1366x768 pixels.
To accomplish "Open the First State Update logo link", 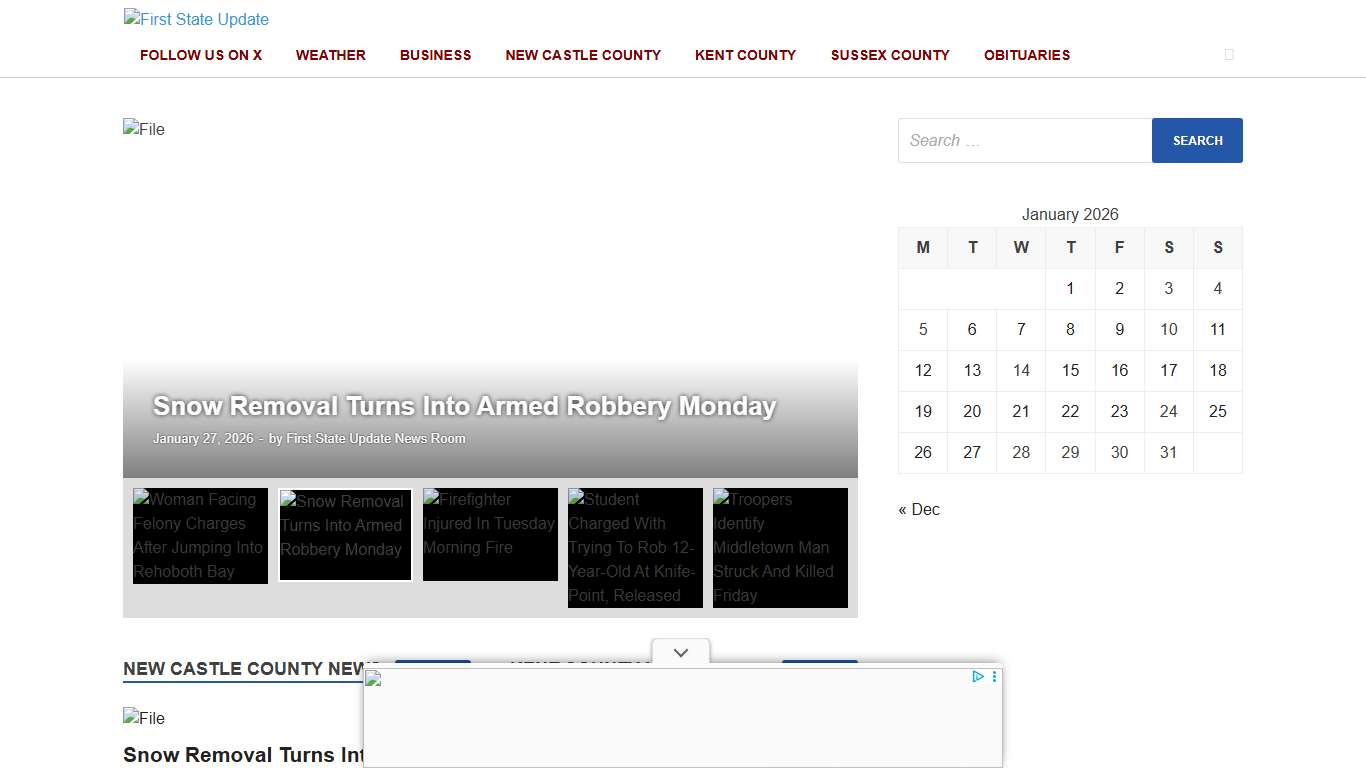I will tap(196, 19).
